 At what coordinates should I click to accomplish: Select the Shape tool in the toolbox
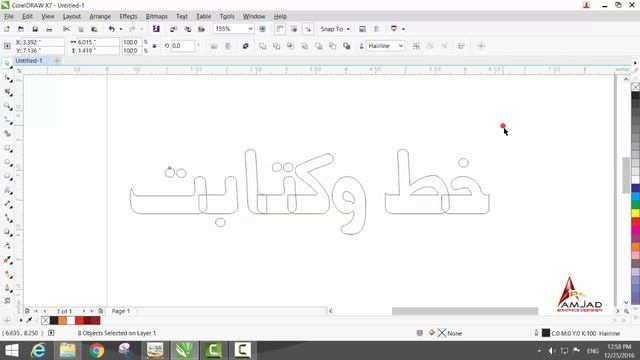[7, 78]
